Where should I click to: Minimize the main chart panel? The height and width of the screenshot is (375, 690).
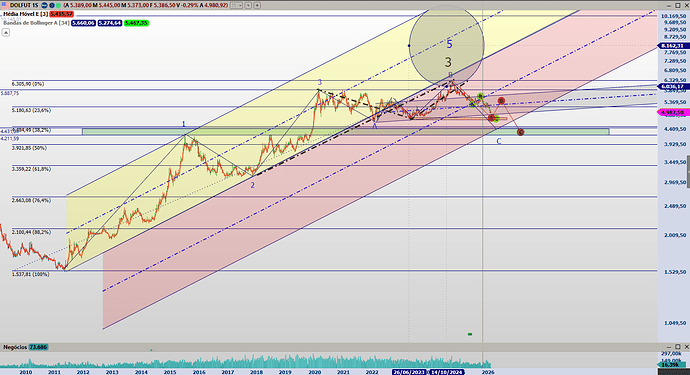pos(669,5)
